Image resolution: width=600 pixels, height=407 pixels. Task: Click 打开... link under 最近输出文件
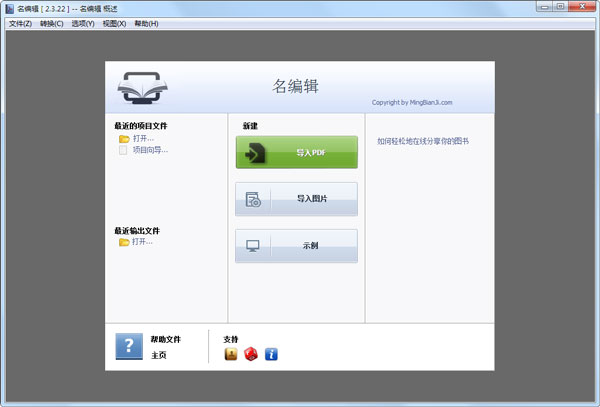142,242
